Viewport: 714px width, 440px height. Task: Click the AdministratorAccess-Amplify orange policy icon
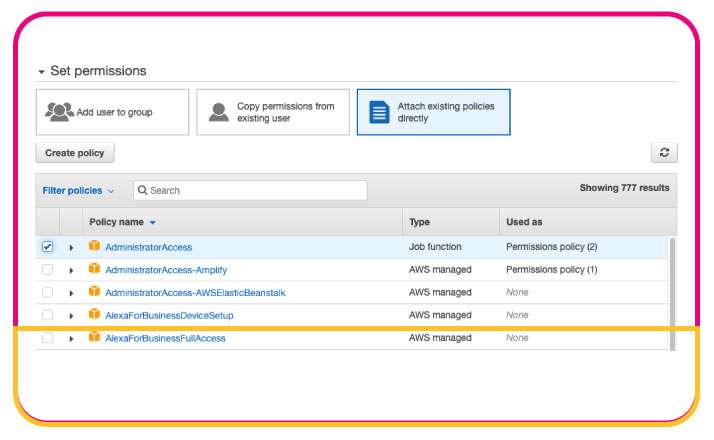point(94,269)
